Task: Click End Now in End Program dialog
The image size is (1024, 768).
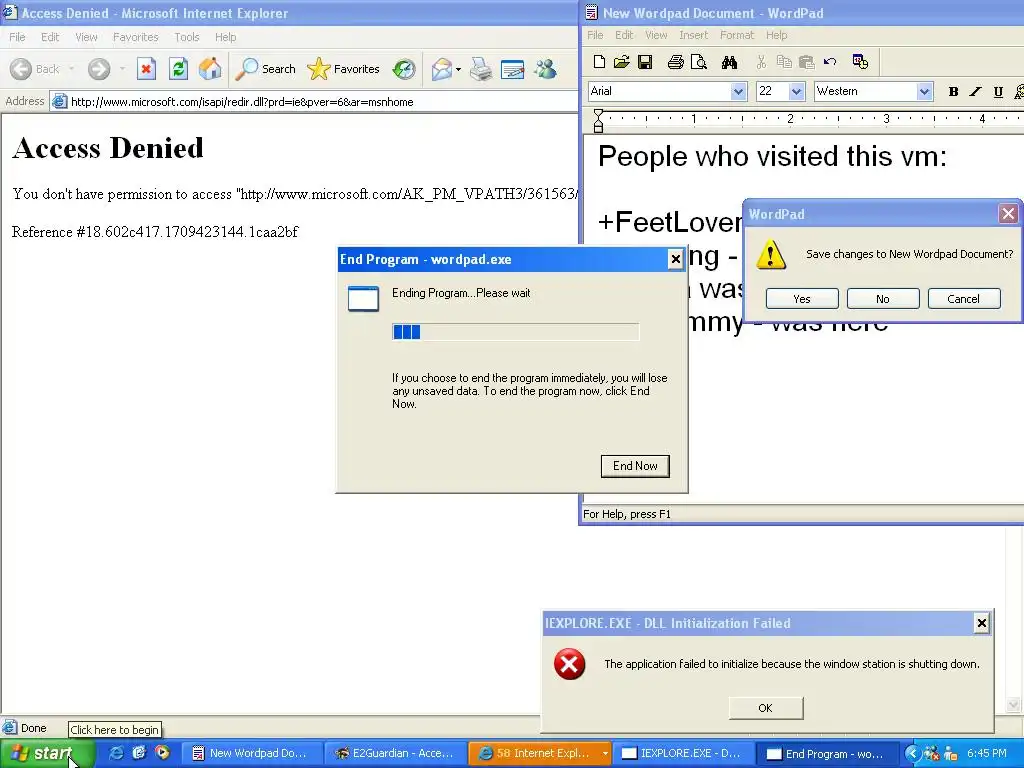Action: pyautogui.click(x=635, y=466)
